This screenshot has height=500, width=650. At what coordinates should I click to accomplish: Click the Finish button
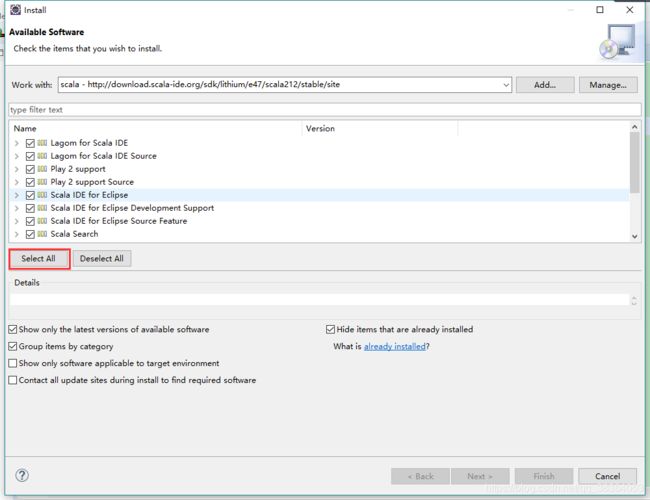(544, 476)
